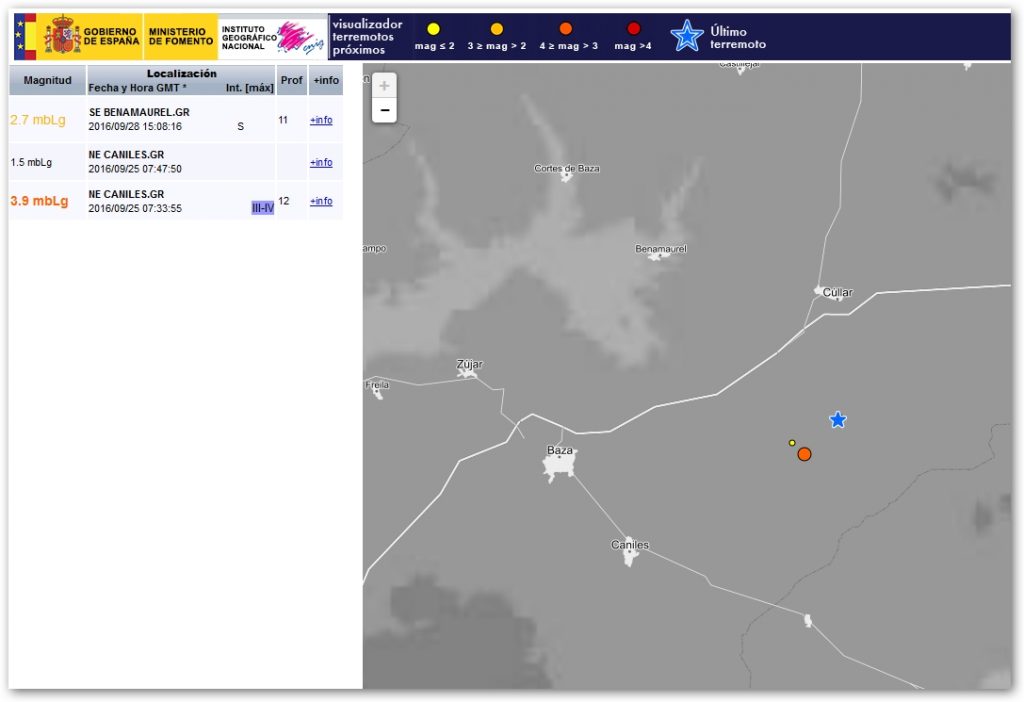Click the blue star icon in legend
Screen dimensions: 1024x702
click(x=687, y=36)
